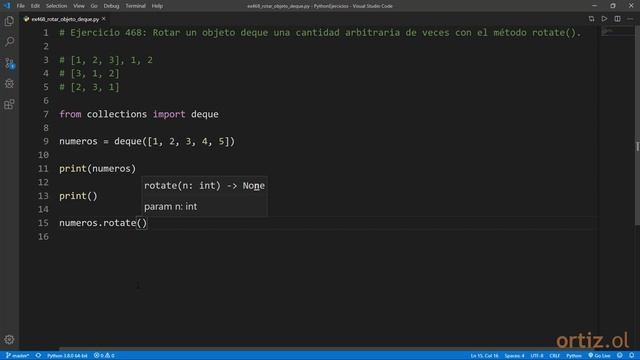Open the Terminal menu
Image resolution: width=640 pixels, height=360 pixels.
click(136, 6)
